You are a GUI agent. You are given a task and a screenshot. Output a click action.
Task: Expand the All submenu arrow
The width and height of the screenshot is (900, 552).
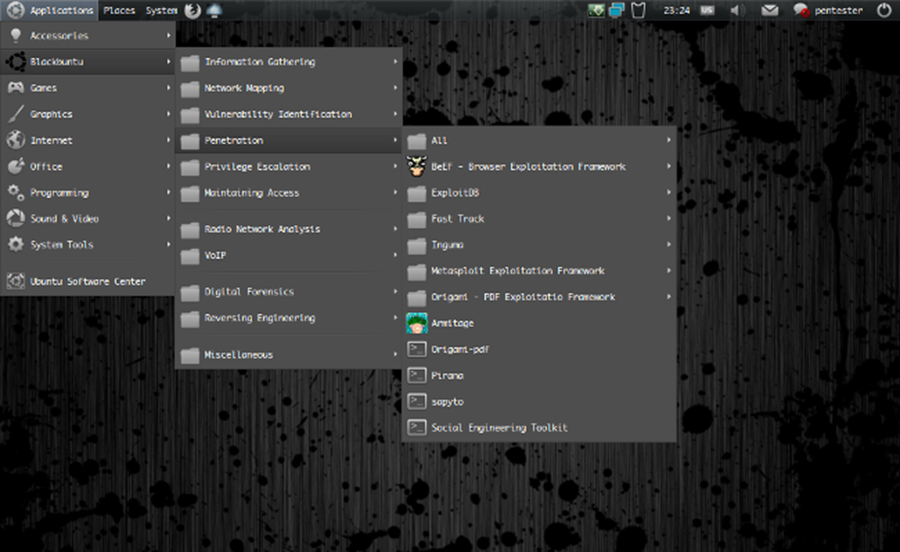(x=669, y=140)
